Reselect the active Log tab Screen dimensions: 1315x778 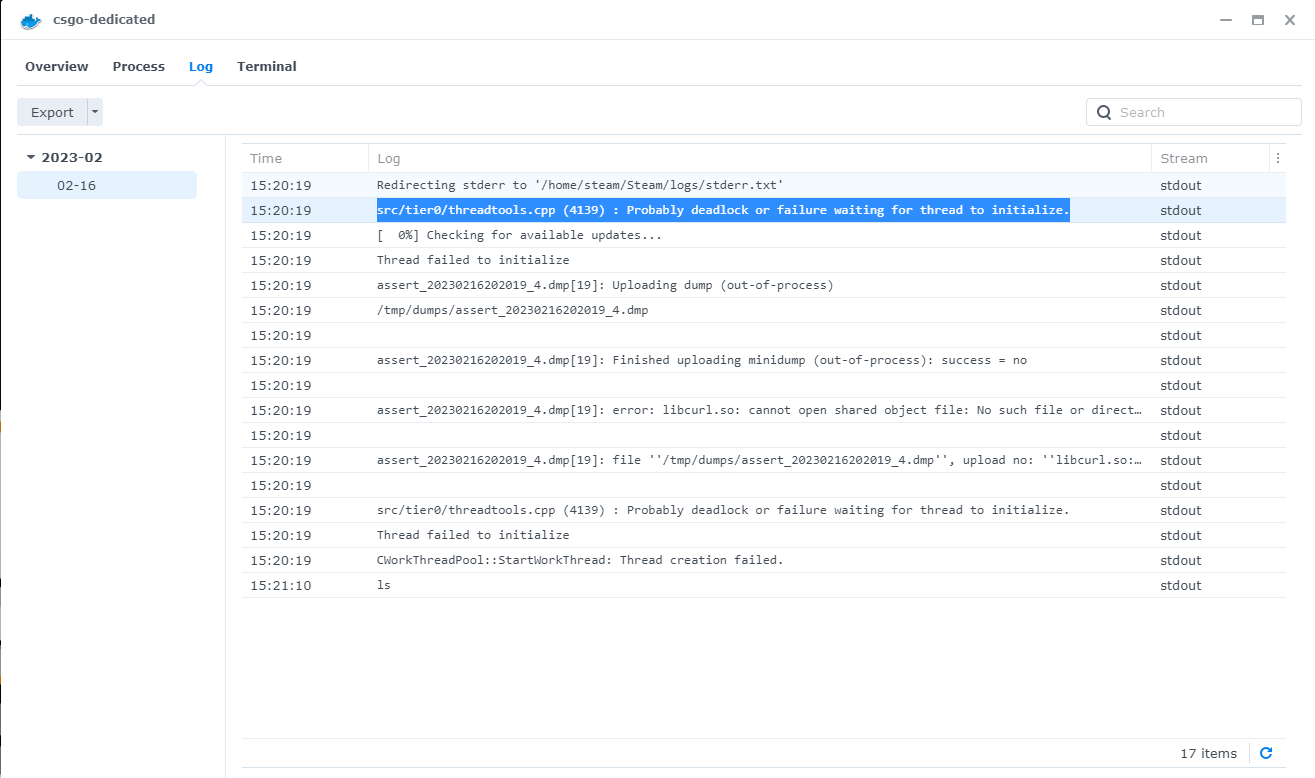click(x=200, y=66)
